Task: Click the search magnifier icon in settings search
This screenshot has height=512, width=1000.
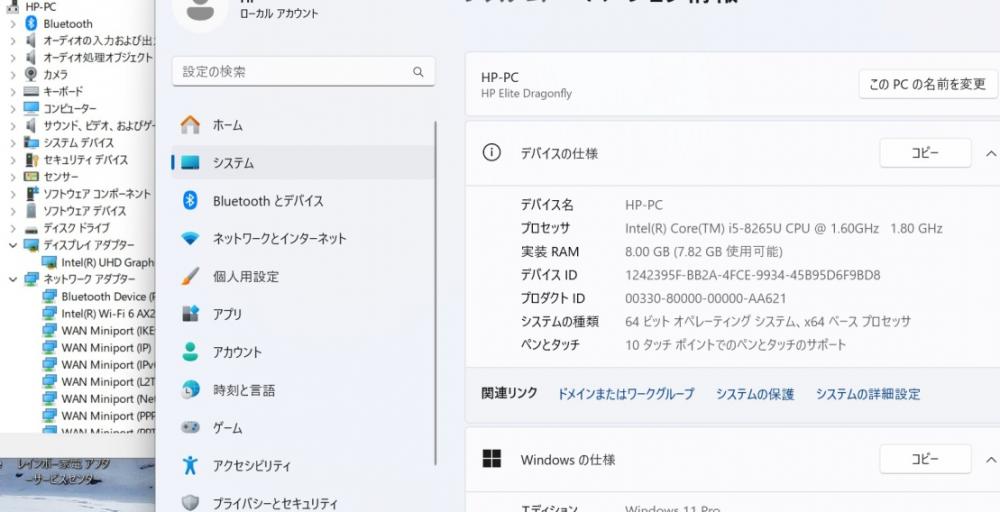Action: point(418,72)
